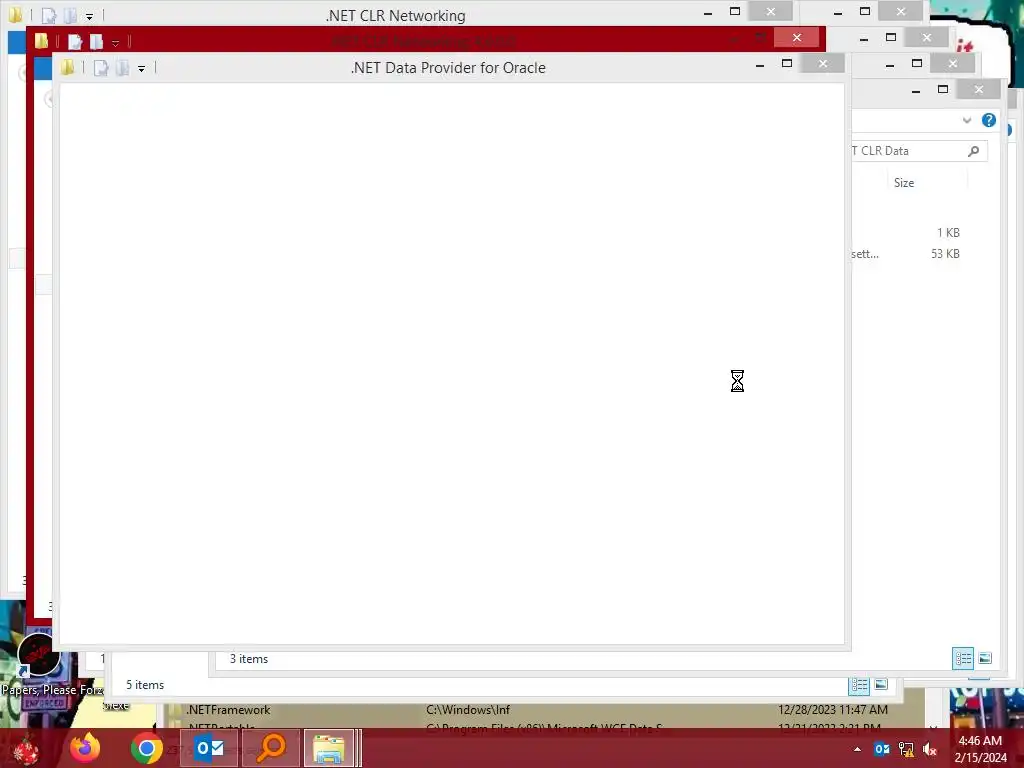Minimize the .NET CLR Networking window

pos(708,12)
